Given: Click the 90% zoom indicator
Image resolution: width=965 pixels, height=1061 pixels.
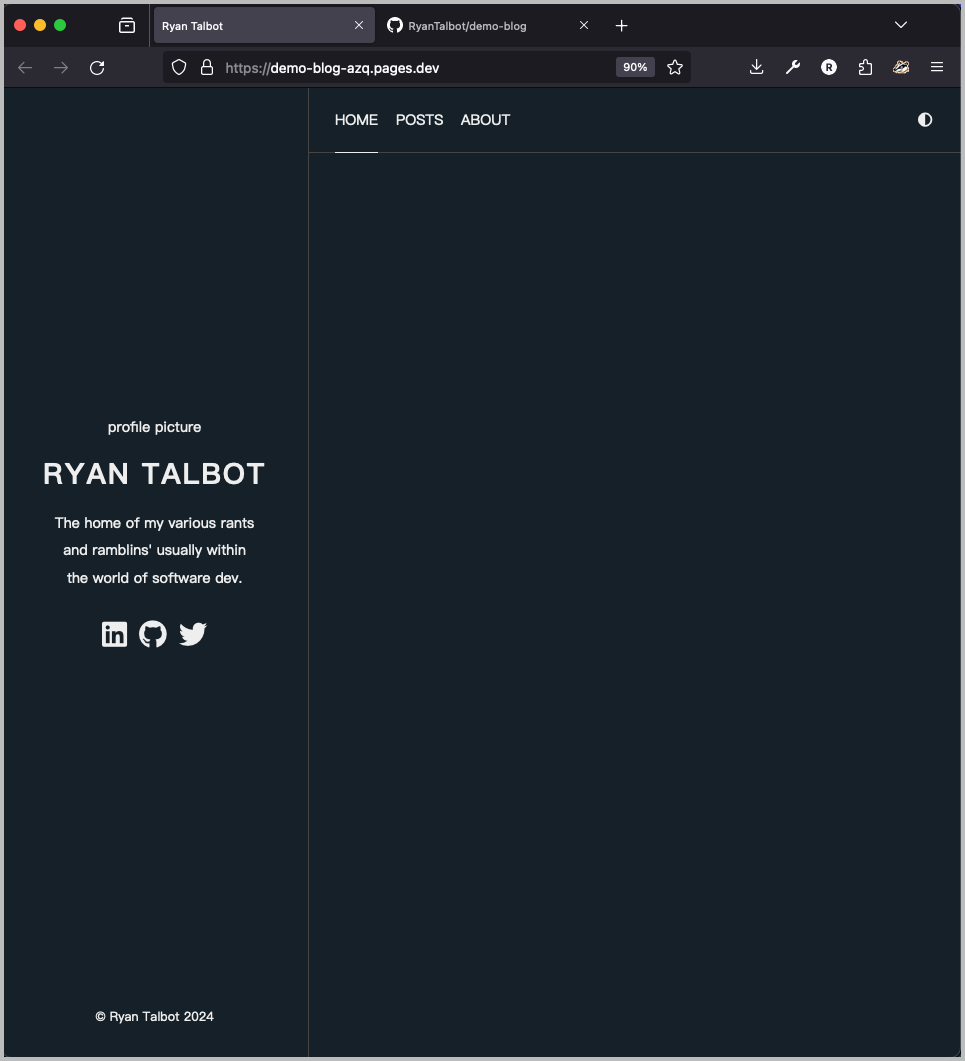Looking at the screenshot, I should tap(635, 67).
